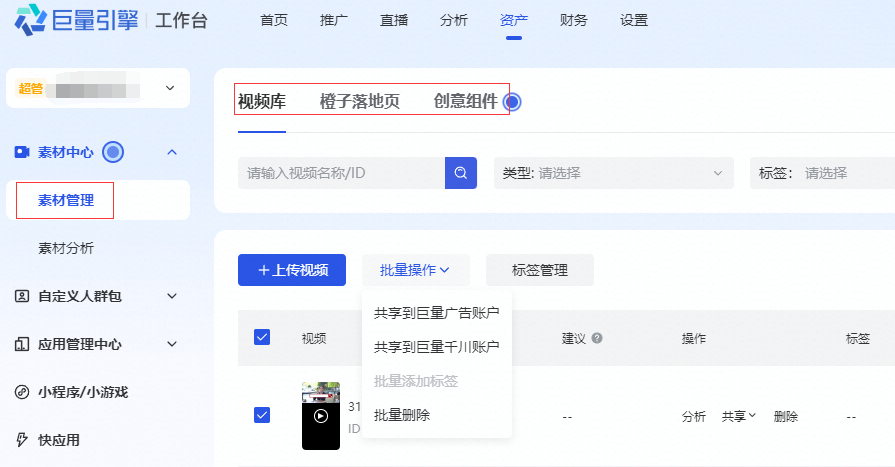Click the search magnifier button
Screen dimensions: 895x467
pos(461,173)
